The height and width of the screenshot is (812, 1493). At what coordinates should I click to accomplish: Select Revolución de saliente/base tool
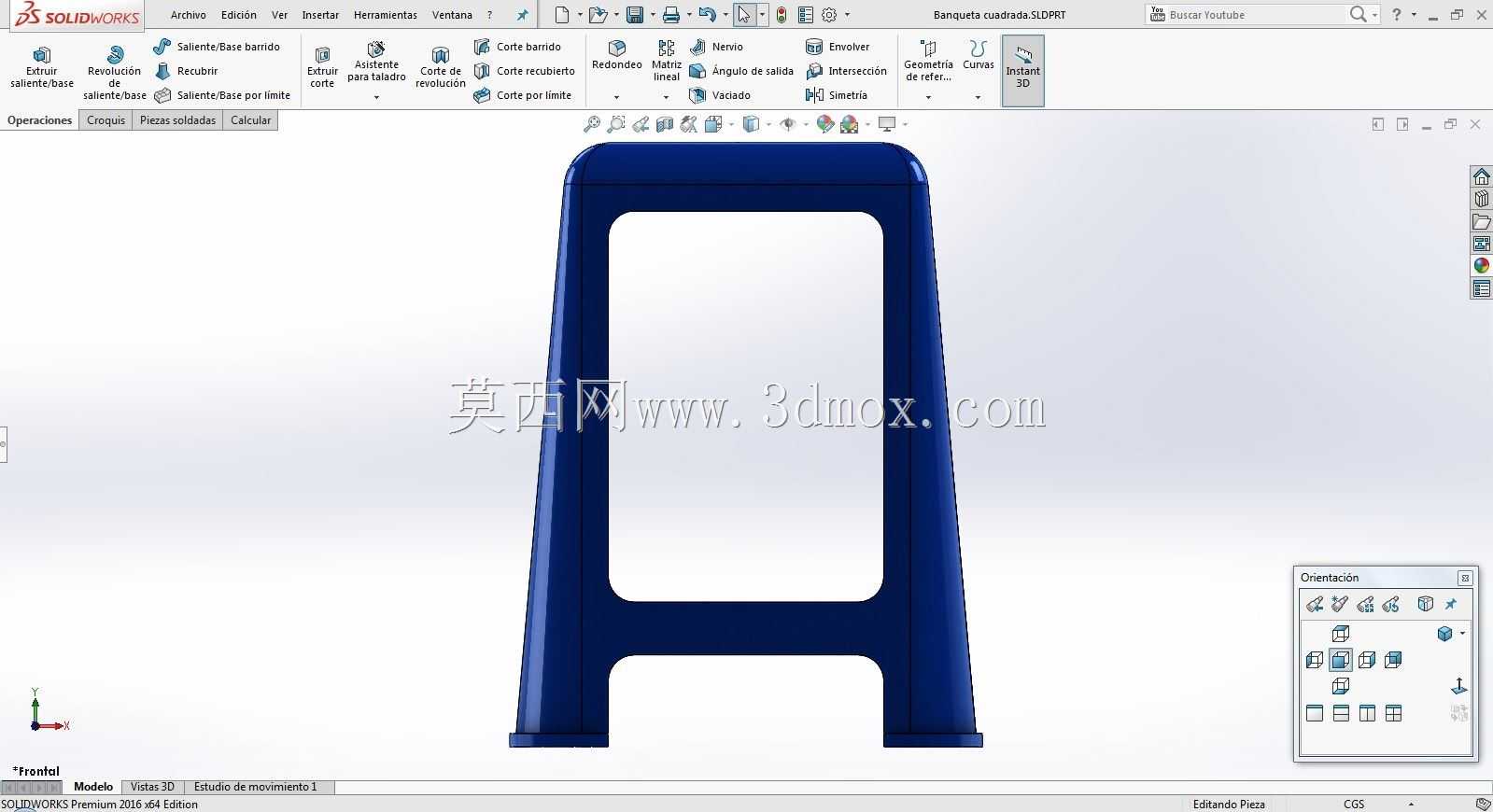click(114, 73)
